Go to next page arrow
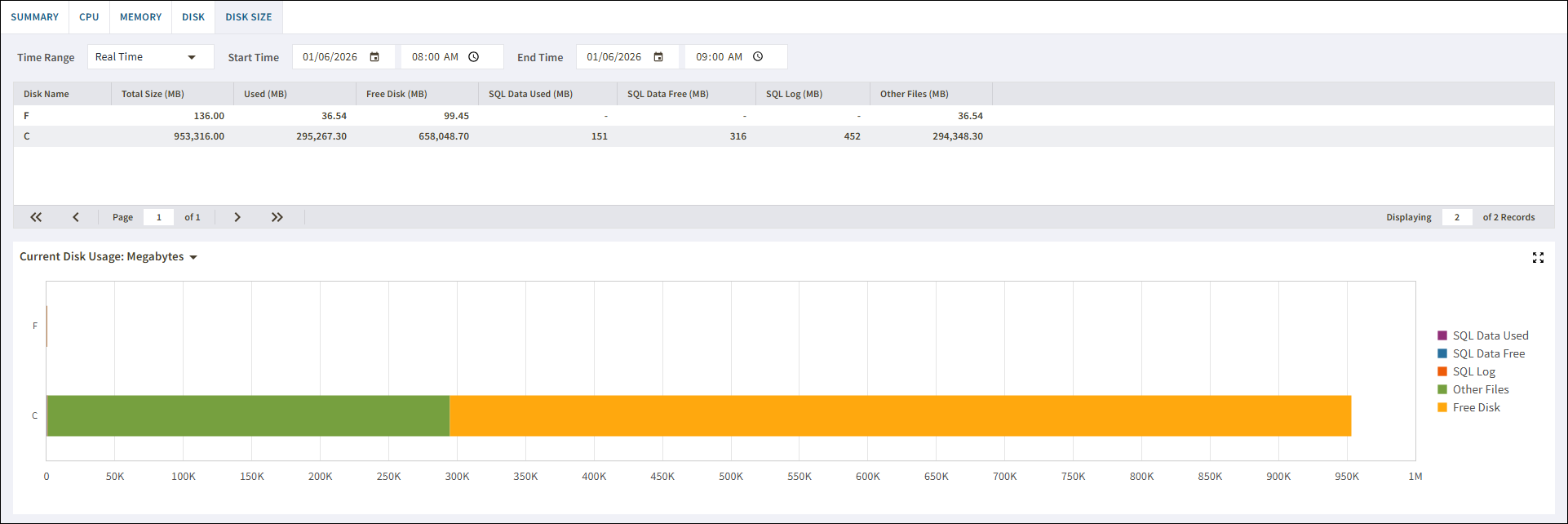The width and height of the screenshot is (1568, 524). 237,217
